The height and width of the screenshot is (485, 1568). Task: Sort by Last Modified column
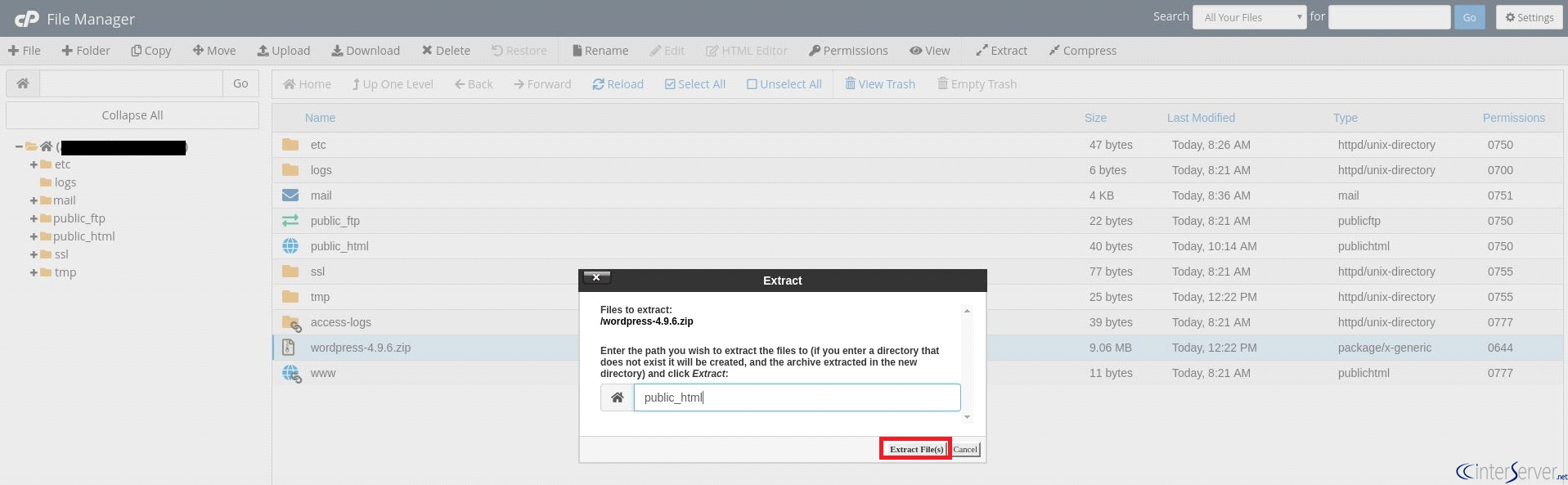pos(1201,118)
